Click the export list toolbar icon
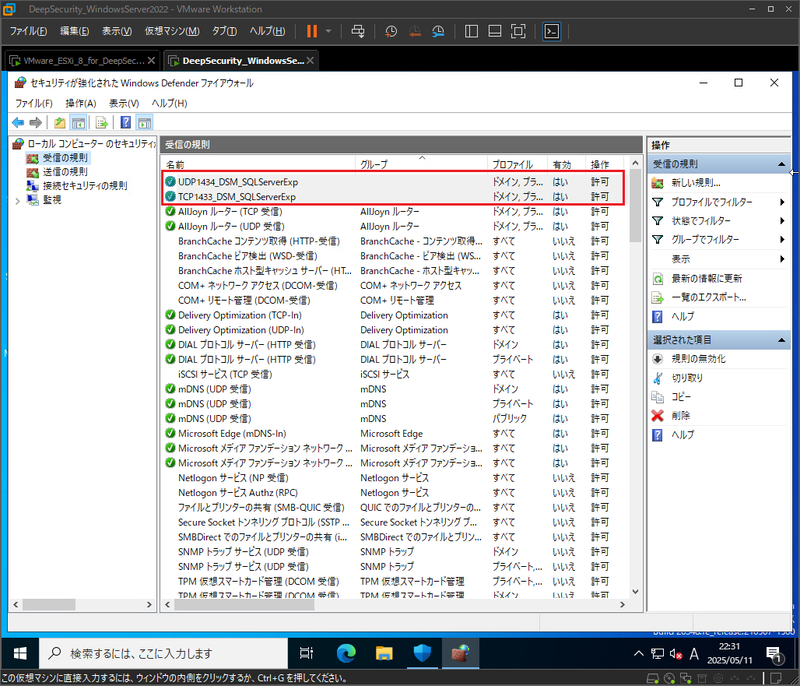Image resolution: width=800 pixels, height=686 pixels. [x=102, y=122]
